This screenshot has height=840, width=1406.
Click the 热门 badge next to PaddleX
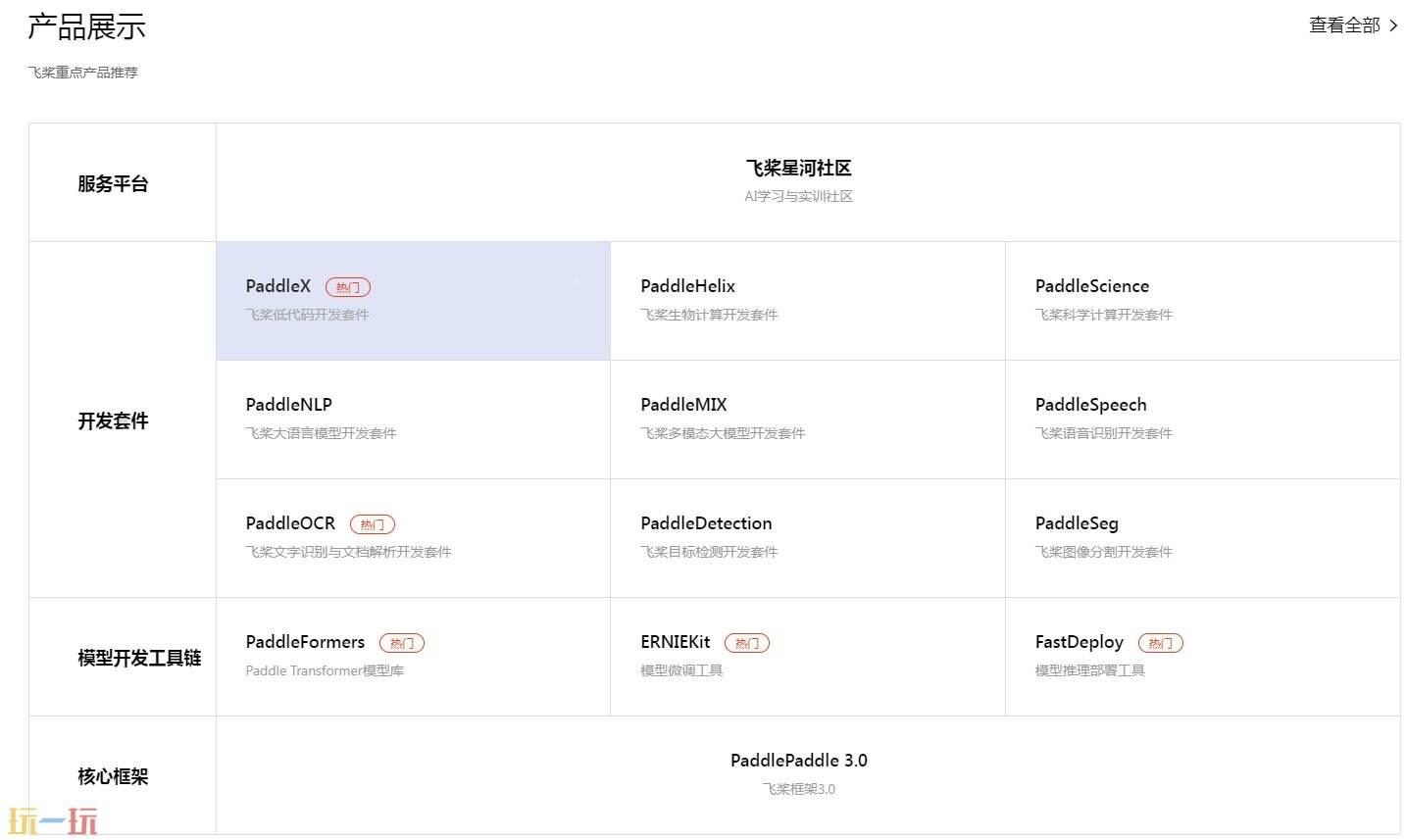pos(349,286)
